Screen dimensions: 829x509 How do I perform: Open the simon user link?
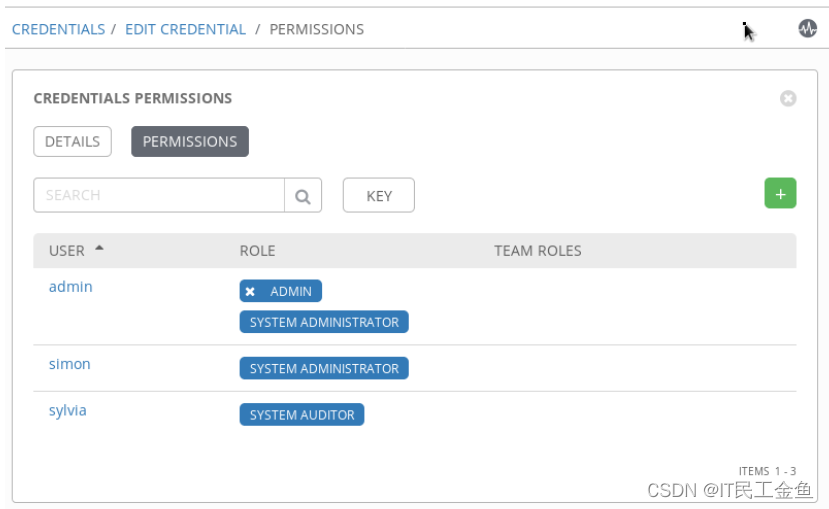point(70,364)
